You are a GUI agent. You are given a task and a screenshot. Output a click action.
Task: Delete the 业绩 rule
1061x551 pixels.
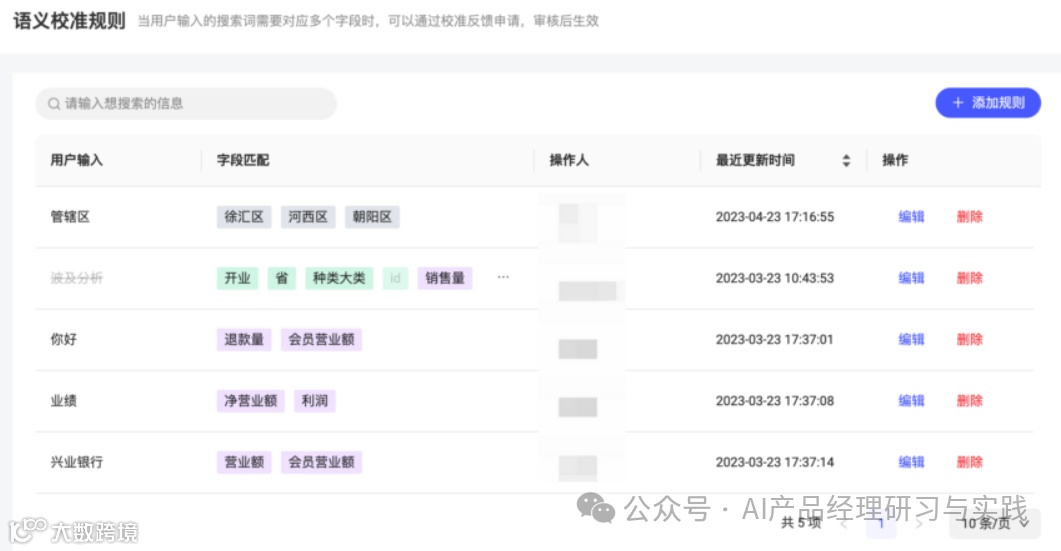point(969,401)
